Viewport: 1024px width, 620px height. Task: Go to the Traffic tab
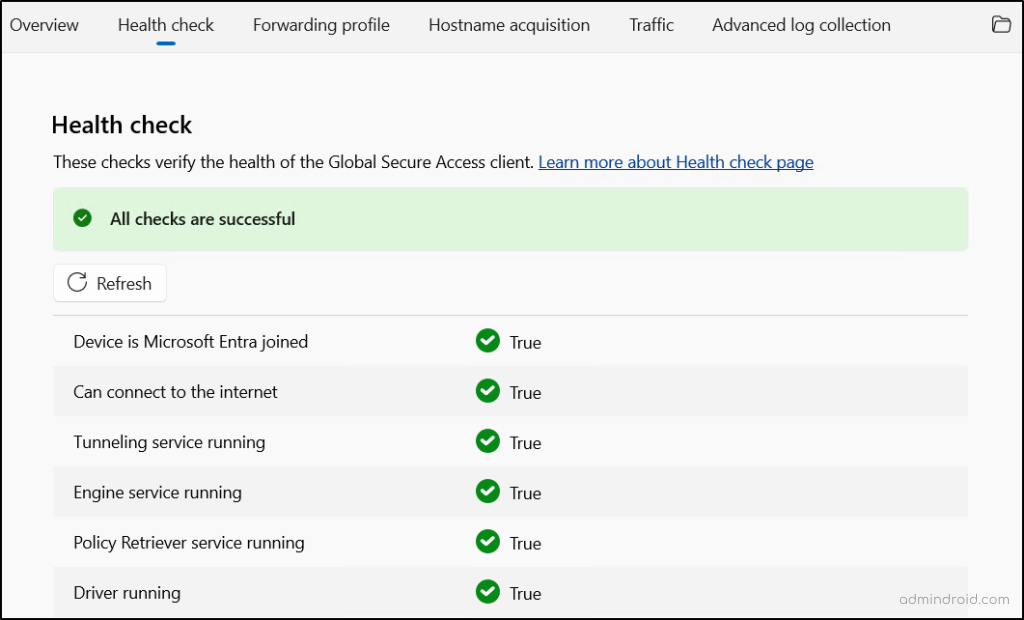(x=651, y=25)
